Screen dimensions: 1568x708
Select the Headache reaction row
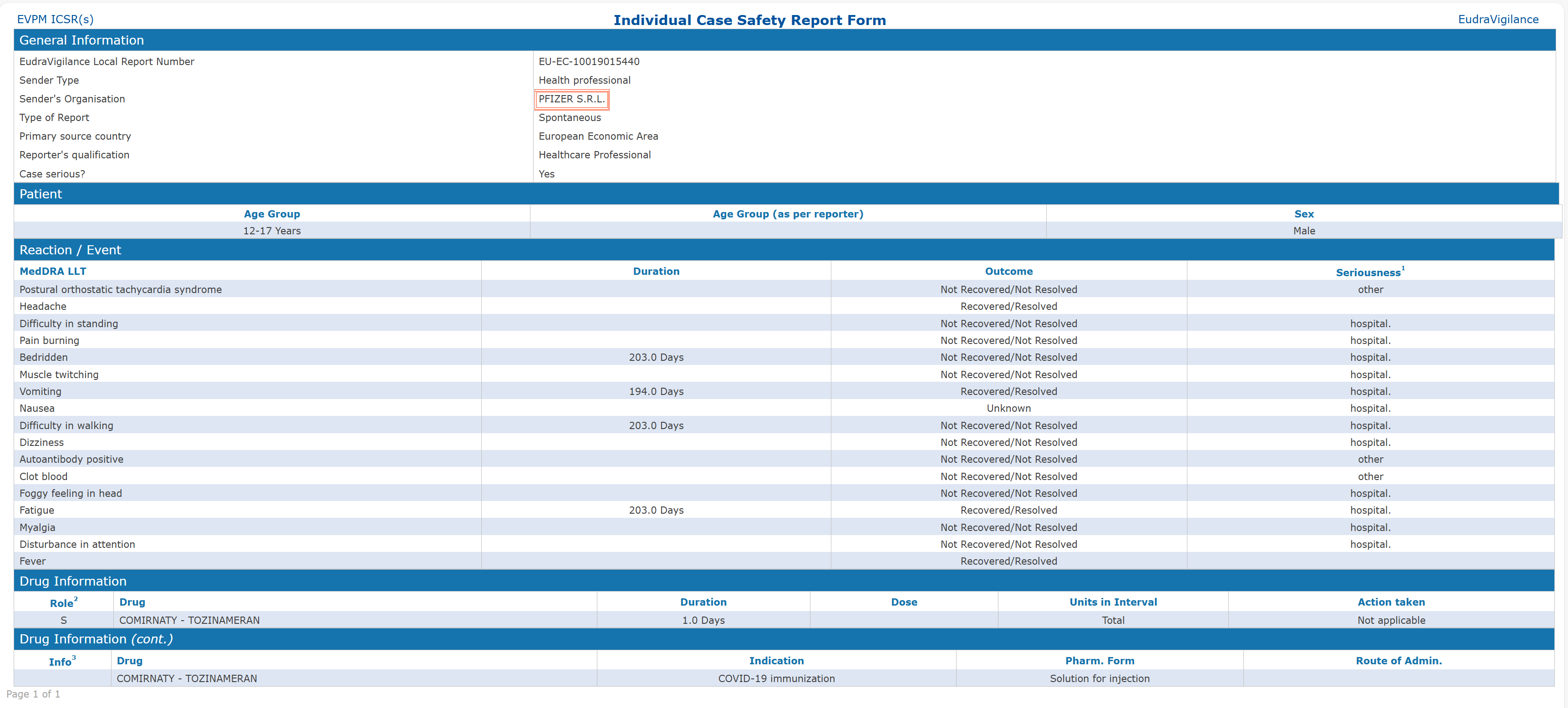pyautogui.click(x=784, y=307)
